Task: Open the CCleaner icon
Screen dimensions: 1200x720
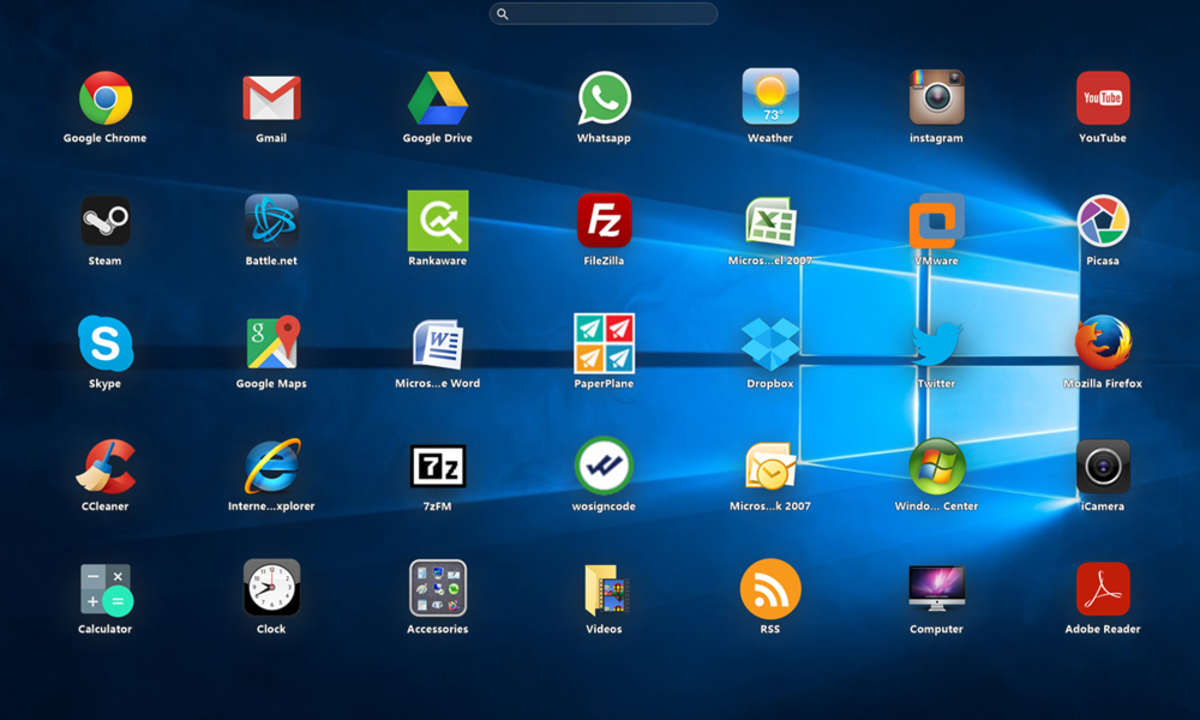Action: 105,467
